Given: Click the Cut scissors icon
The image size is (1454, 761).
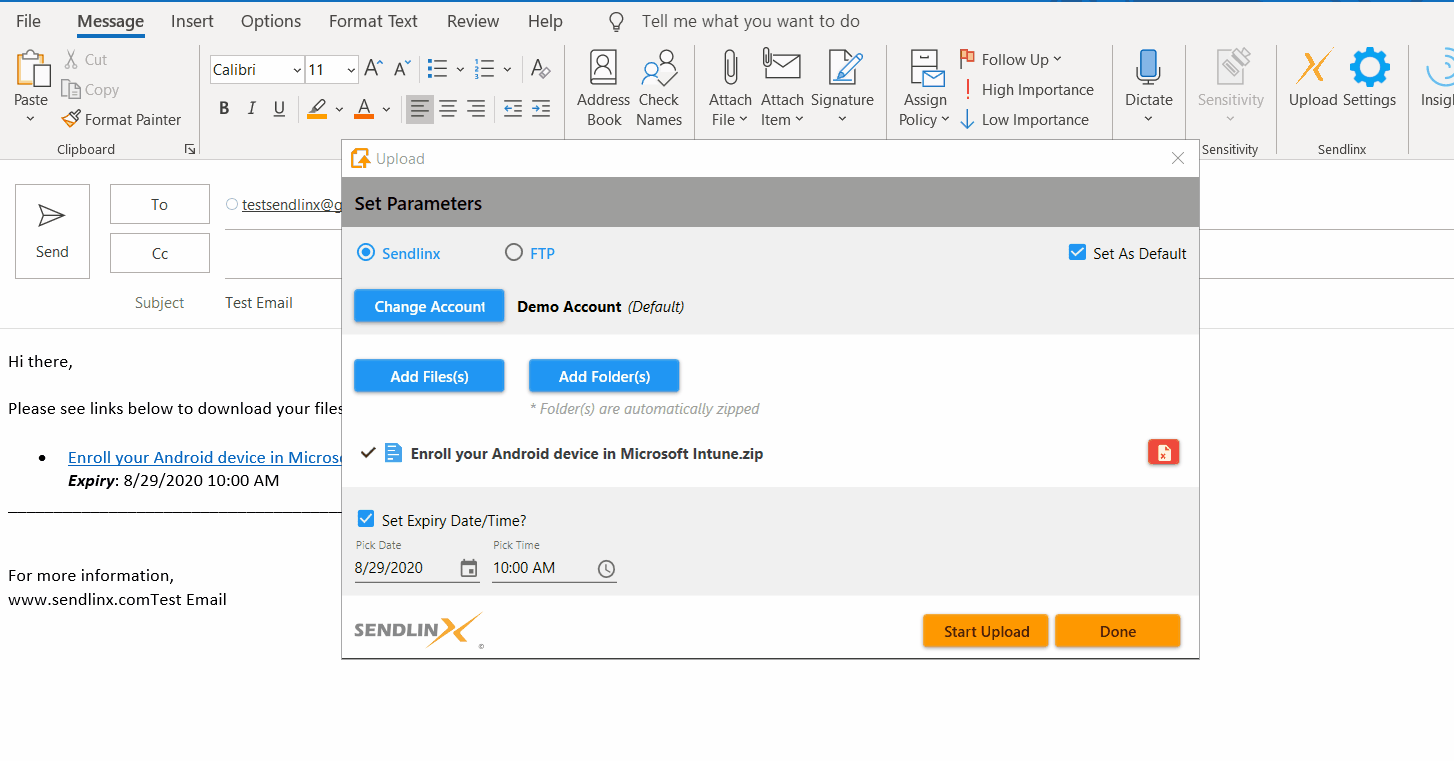Looking at the screenshot, I should click(x=71, y=60).
